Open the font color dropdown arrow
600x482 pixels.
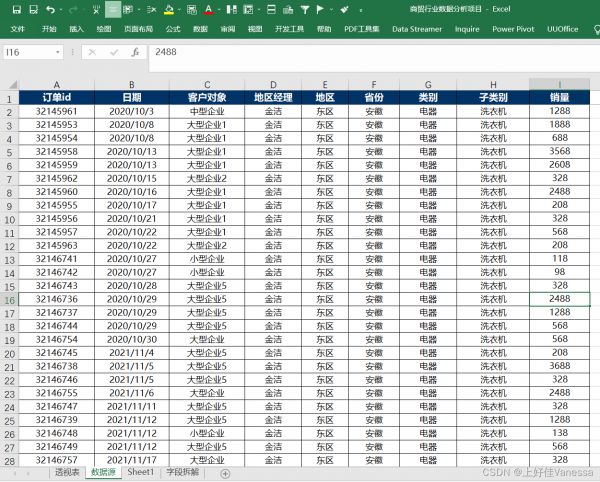coord(219,9)
